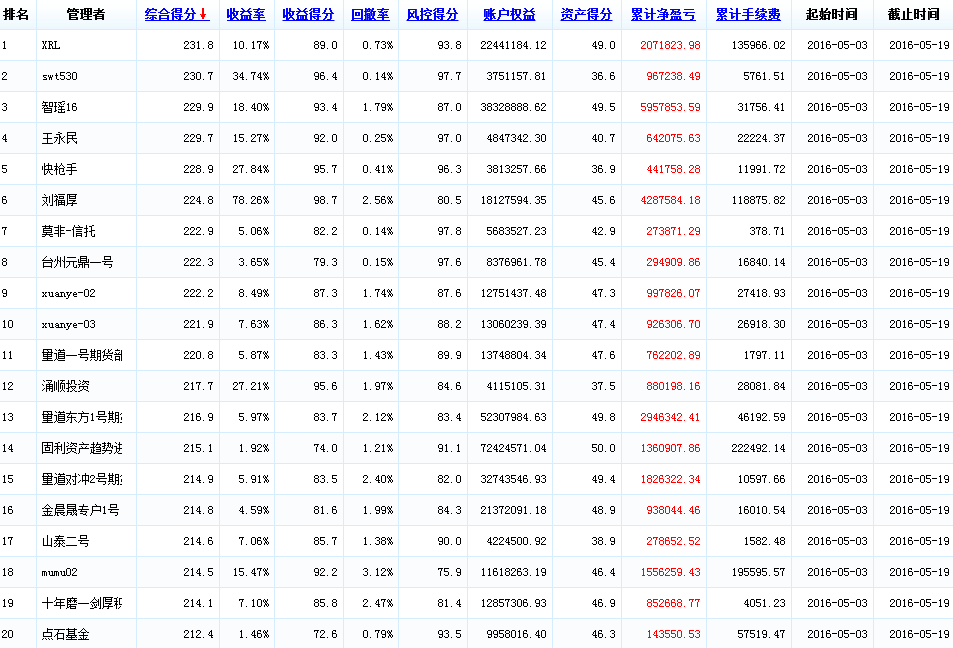Click the 排名 column header
The image size is (953, 648).
[x=16, y=15]
